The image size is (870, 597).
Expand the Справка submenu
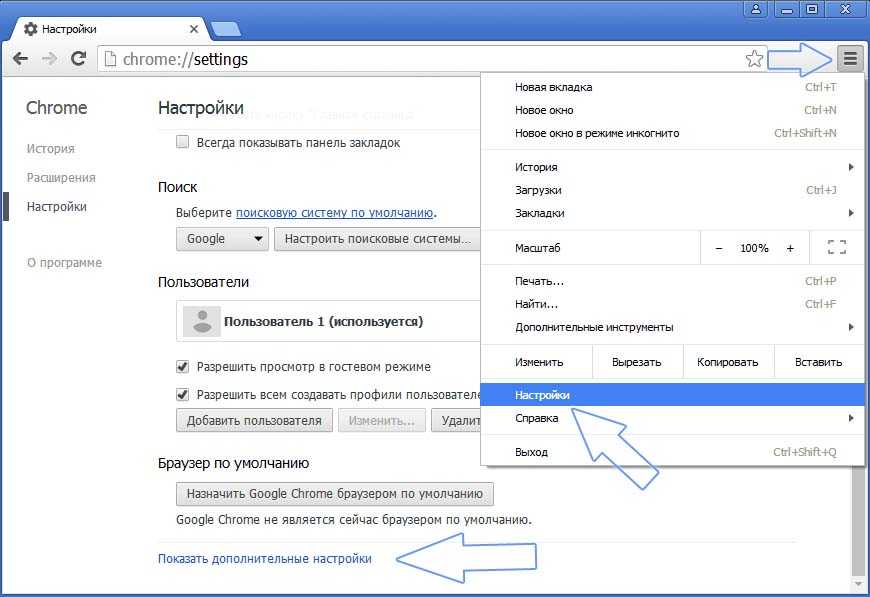672,418
